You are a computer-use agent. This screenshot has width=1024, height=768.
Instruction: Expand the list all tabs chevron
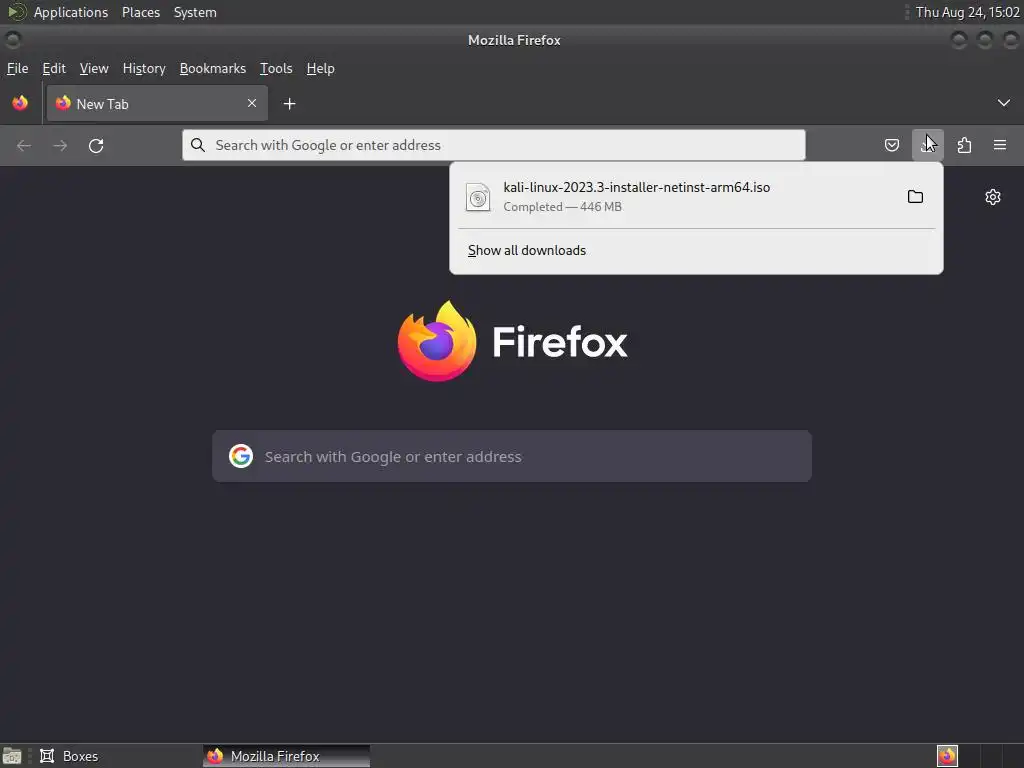(1004, 103)
